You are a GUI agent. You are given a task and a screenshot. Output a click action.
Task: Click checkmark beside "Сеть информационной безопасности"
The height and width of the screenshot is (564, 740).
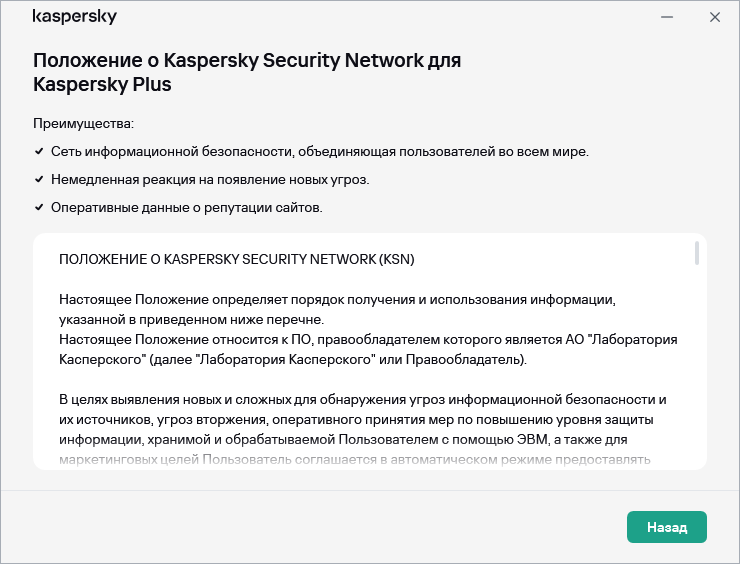(39, 151)
